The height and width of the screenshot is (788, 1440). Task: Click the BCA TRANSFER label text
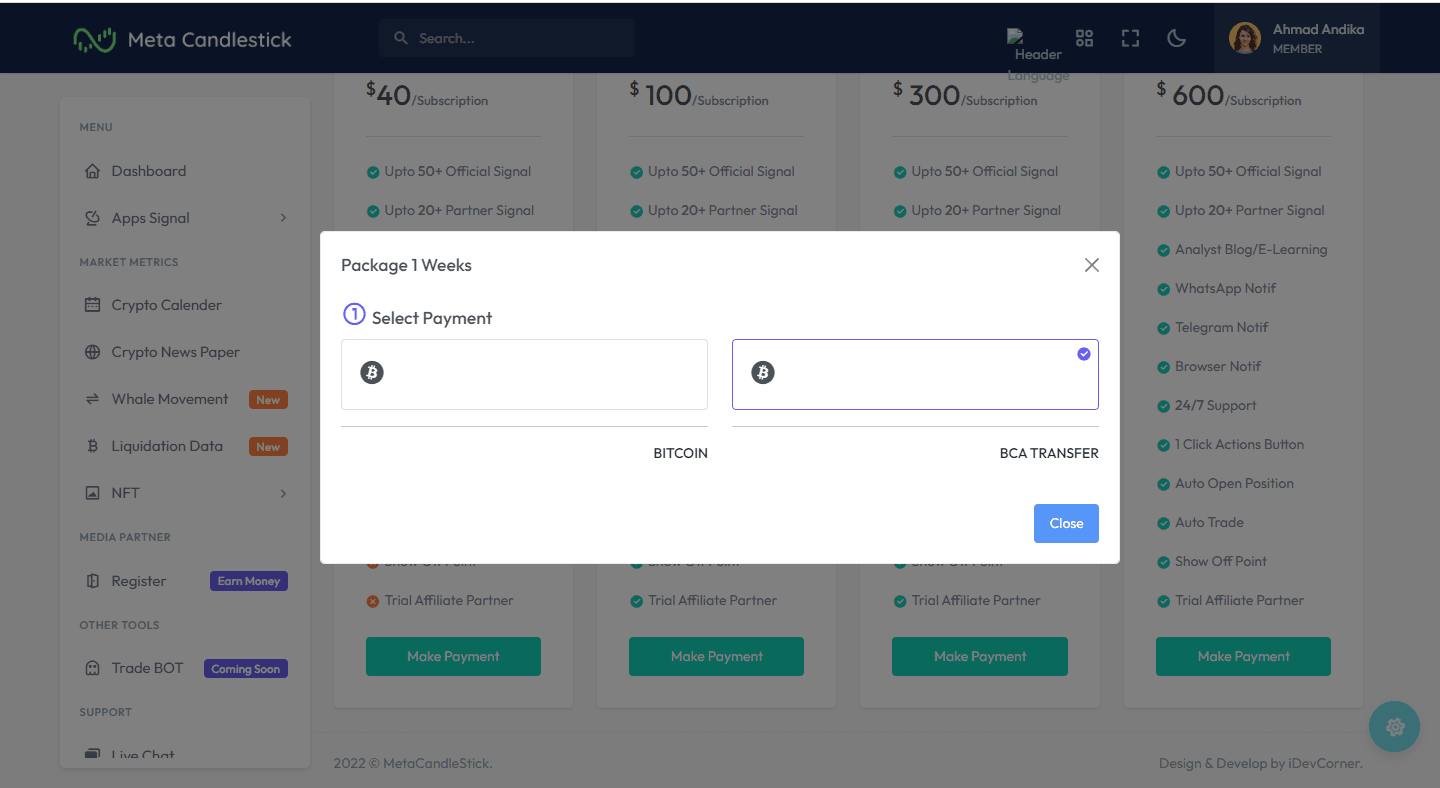[x=1049, y=453]
